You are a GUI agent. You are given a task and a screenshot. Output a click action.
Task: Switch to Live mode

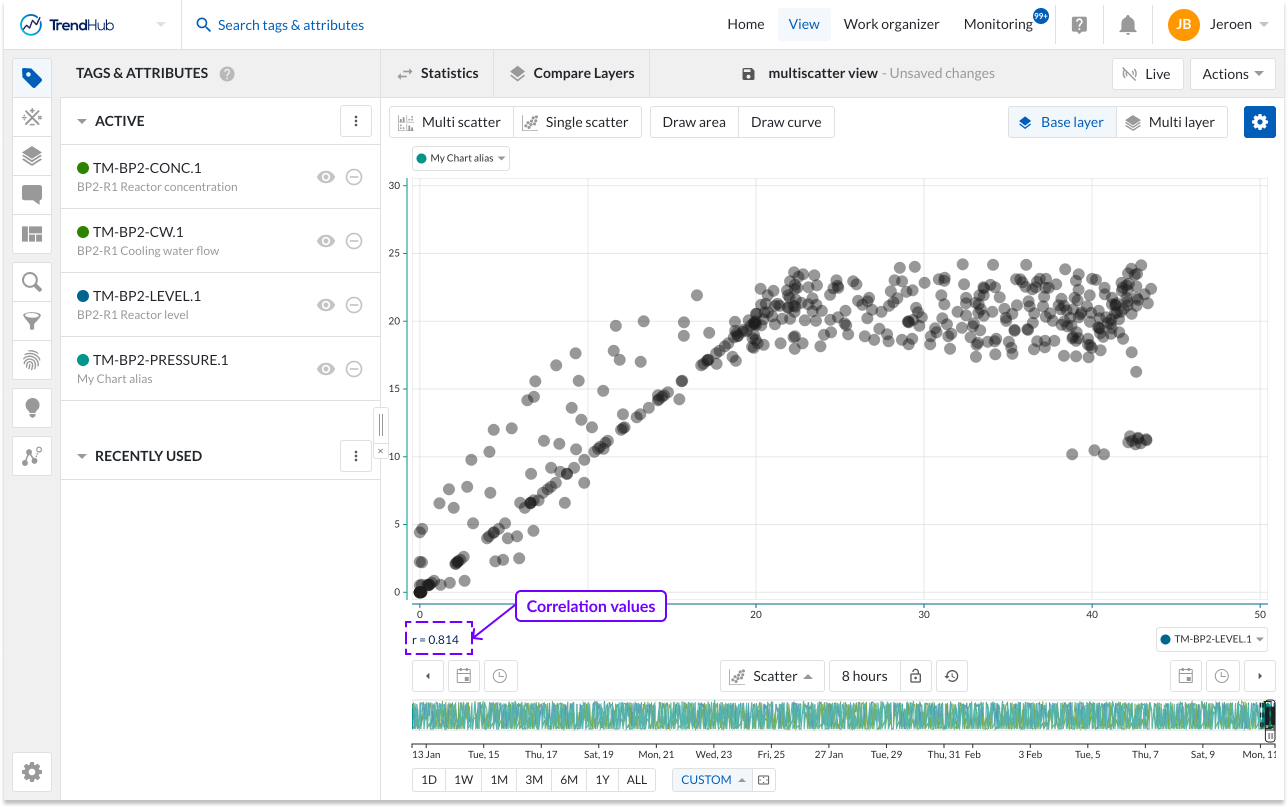click(x=1147, y=73)
